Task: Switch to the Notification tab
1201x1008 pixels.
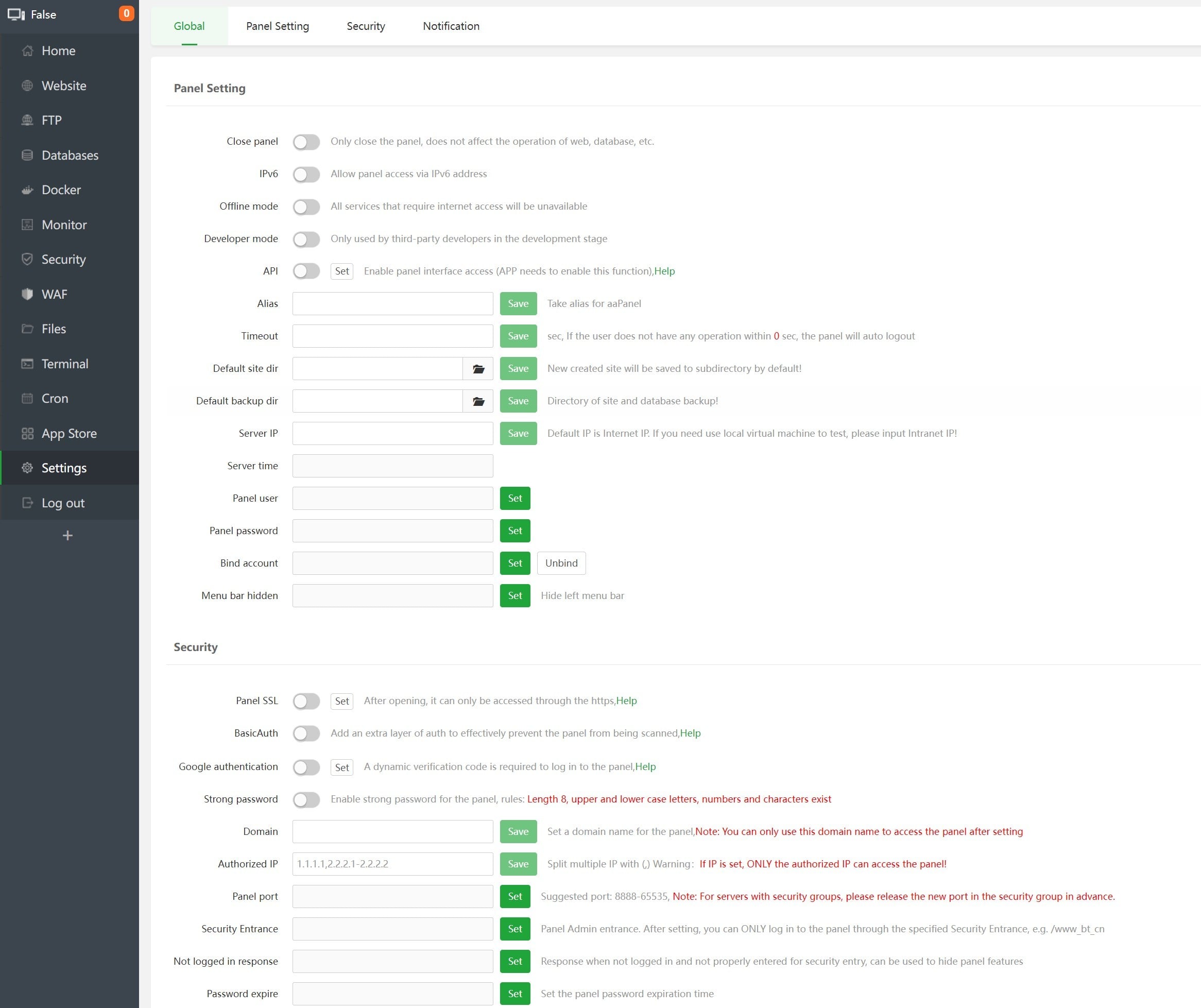Action: (451, 26)
